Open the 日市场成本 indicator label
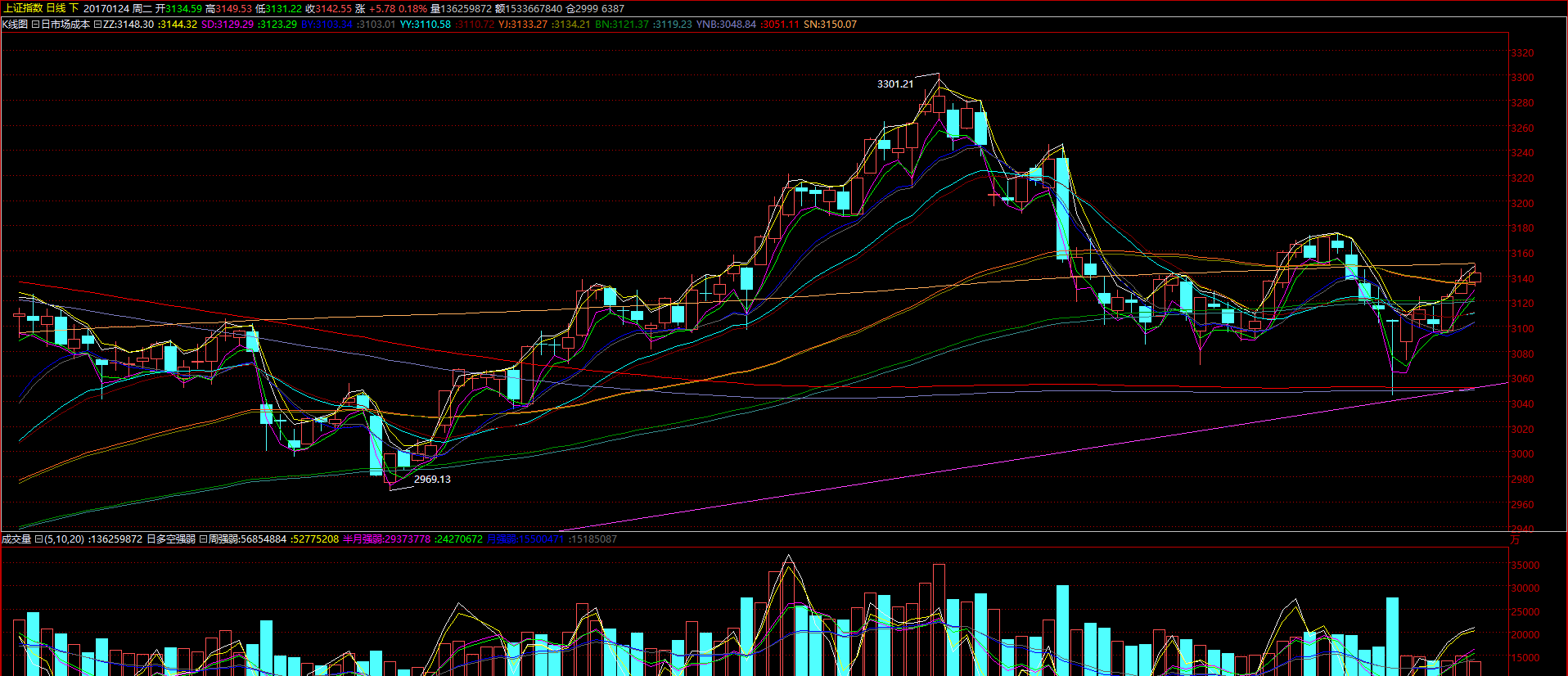Image resolution: width=1568 pixels, height=676 pixels. coord(65,25)
